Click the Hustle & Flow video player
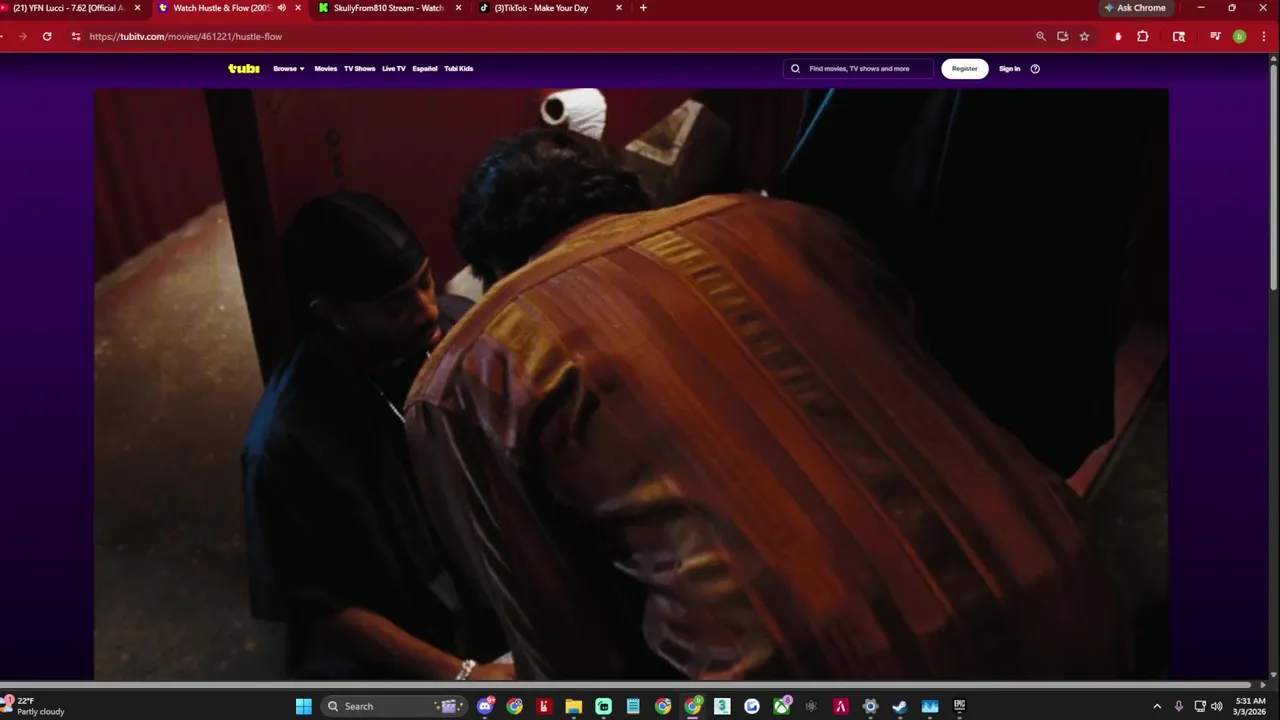Viewport: 1280px width, 720px height. click(x=631, y=384)
